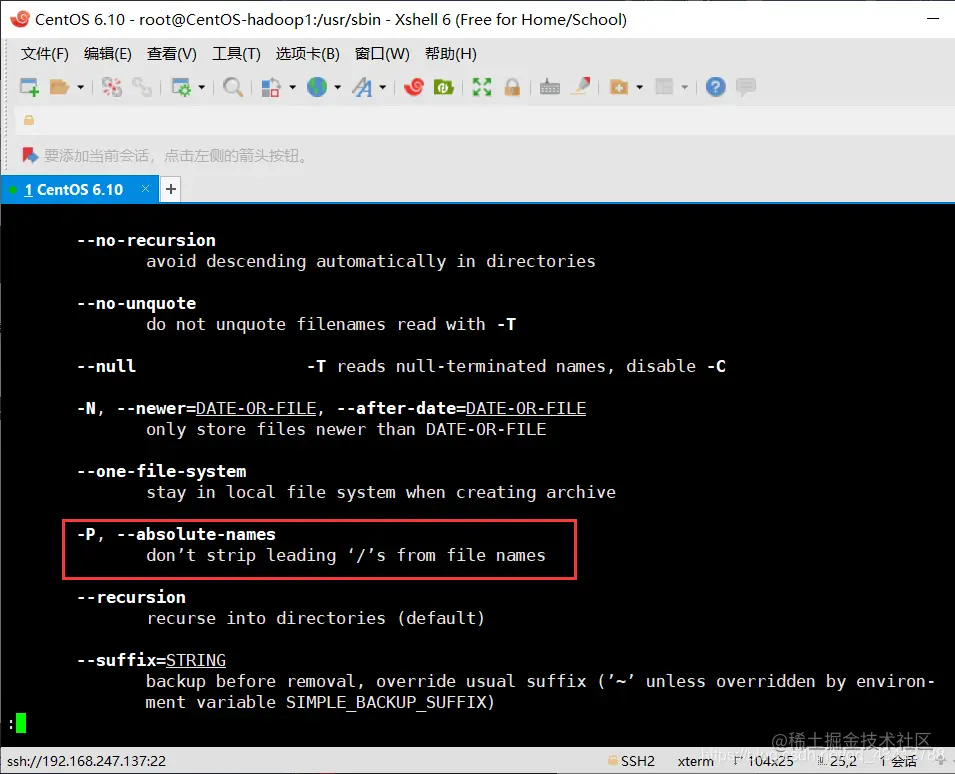Click the Find magnifier icon
Screen dimensions: 955x774
233,87
